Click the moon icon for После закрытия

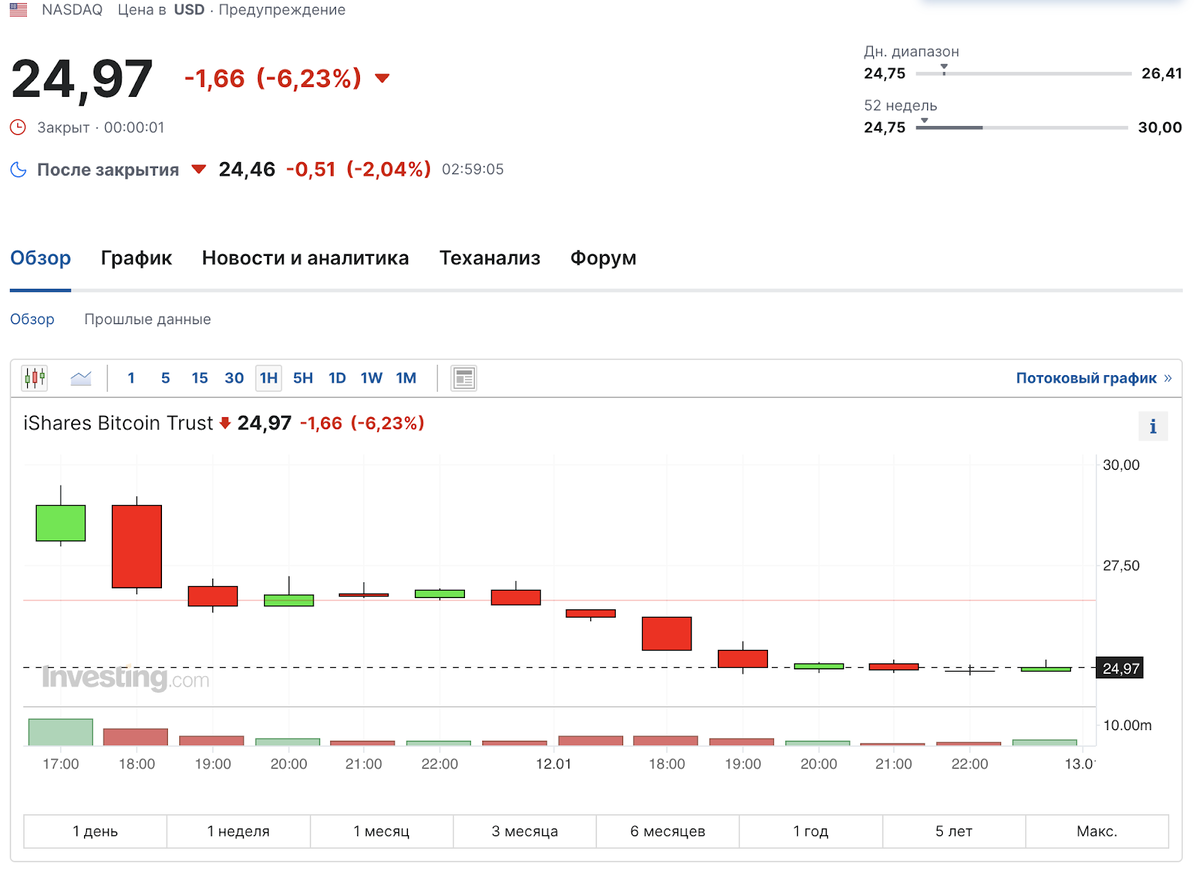18,170
